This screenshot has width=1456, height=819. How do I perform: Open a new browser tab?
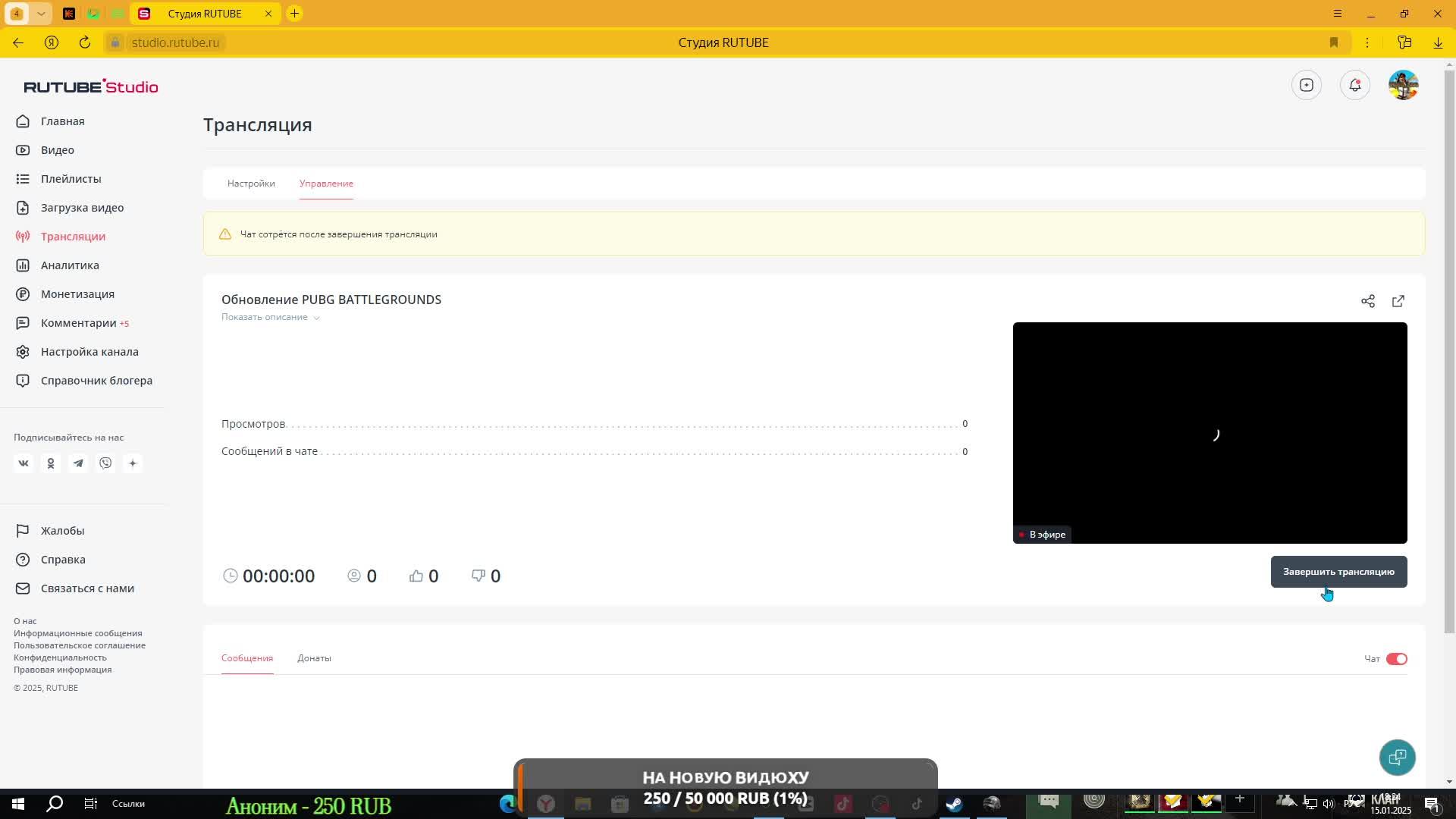[x=294, y=14]
